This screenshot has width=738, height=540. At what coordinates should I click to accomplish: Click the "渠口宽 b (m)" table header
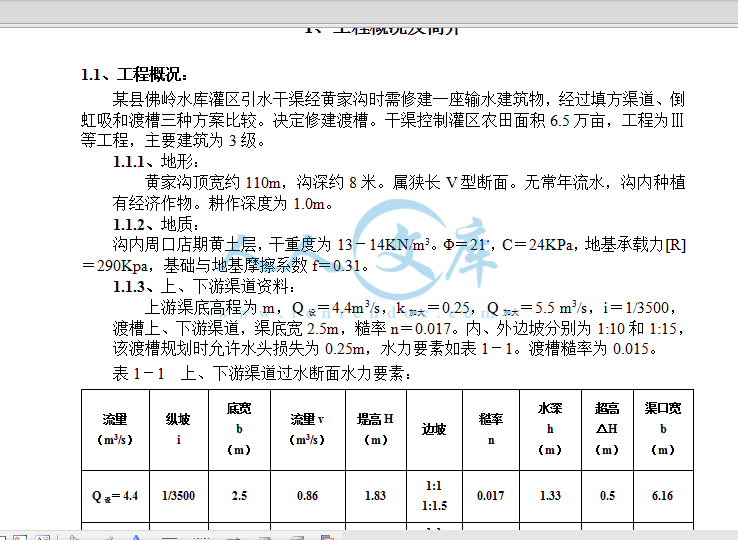(x=663, y=429)
